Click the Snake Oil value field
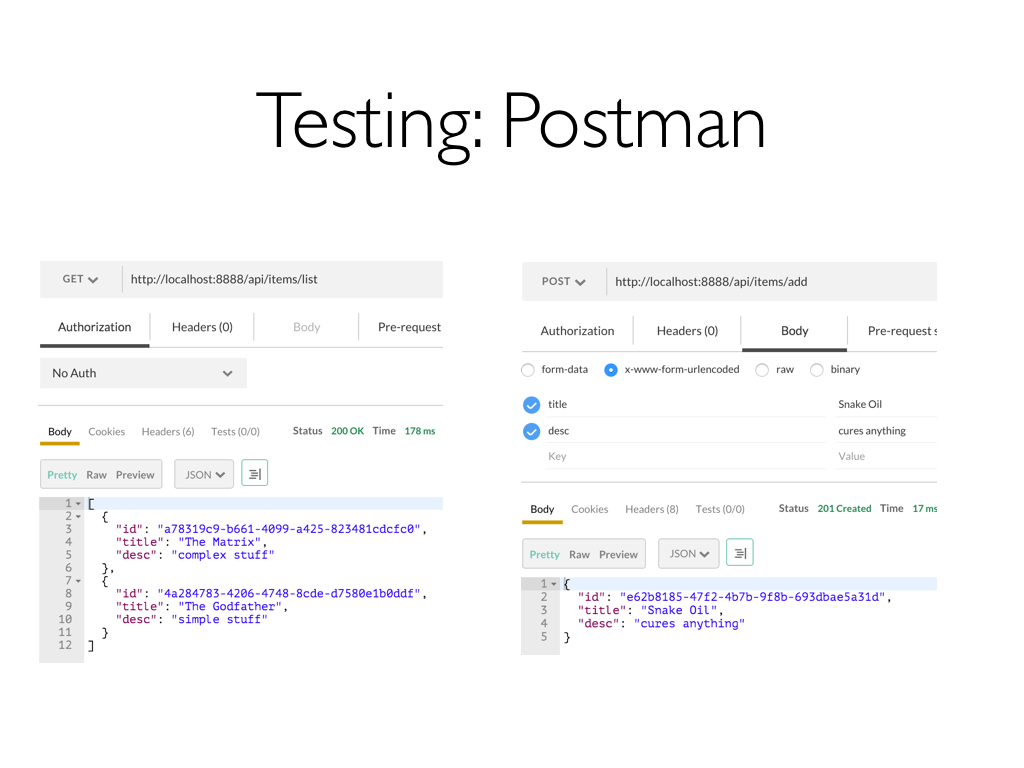Image resolution: width=1024 pixels, height=768 pixels. [886, 404]
